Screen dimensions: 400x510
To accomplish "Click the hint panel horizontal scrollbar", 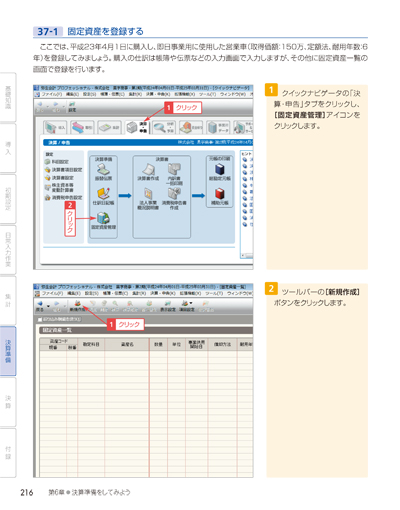I will [247, 256].
